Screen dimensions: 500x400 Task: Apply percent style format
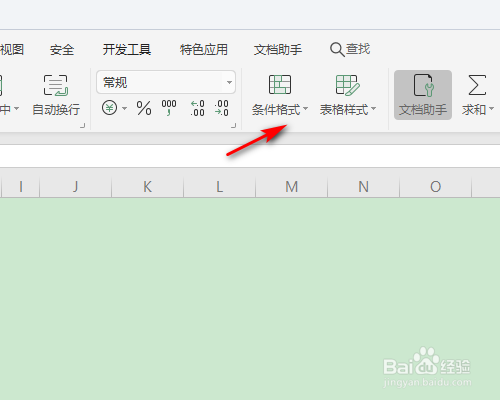(144, 108)
